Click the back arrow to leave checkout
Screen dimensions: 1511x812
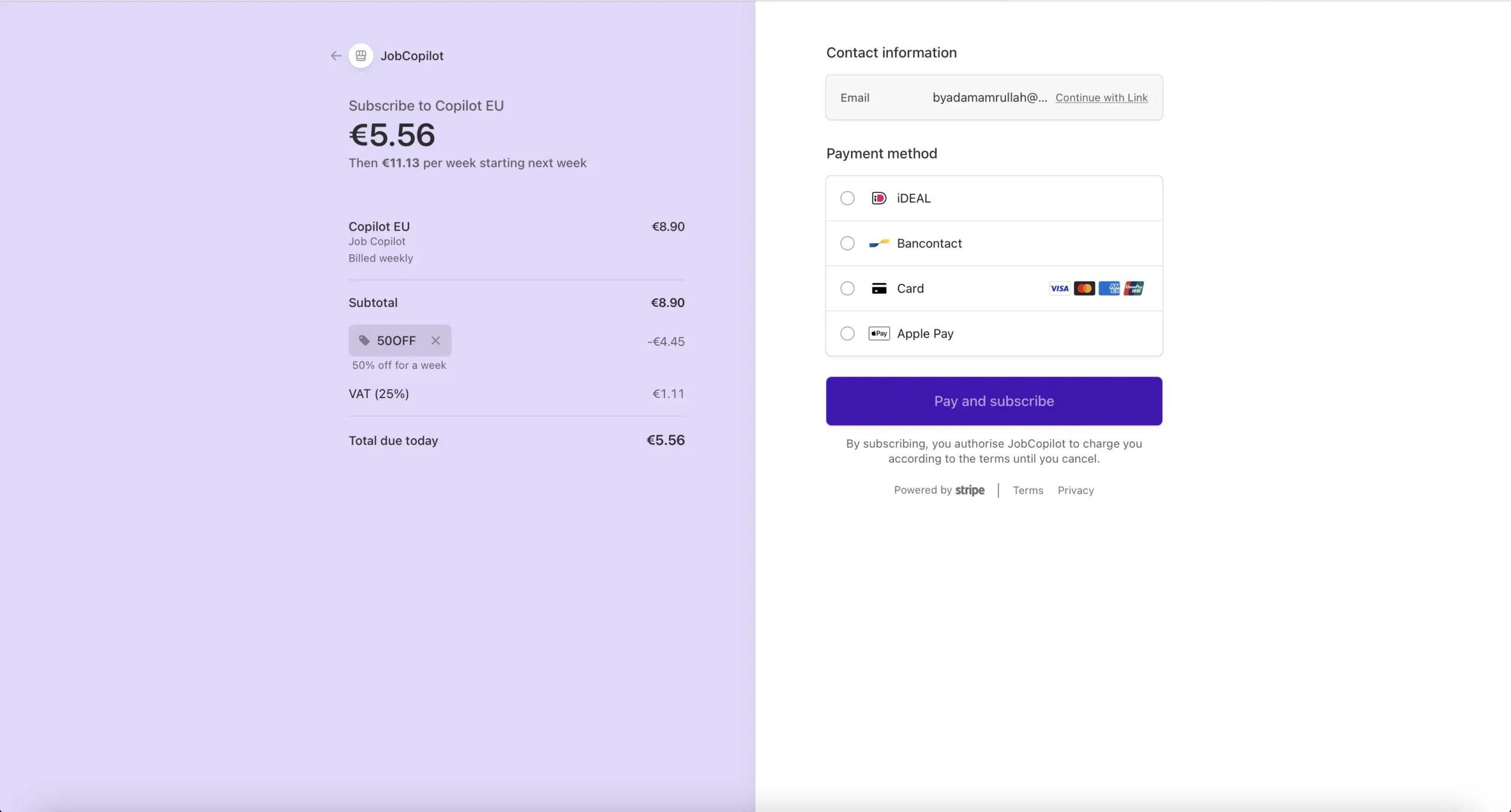335,55
